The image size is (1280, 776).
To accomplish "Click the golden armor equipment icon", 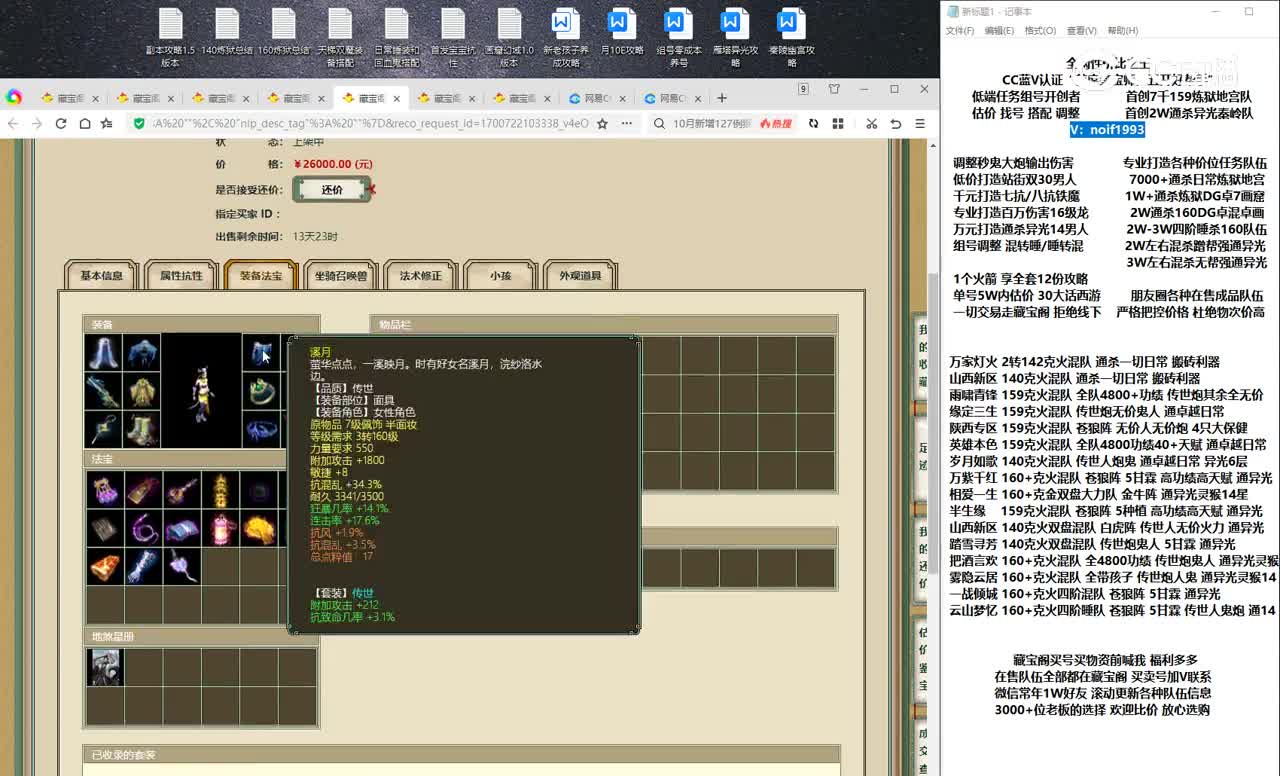I will pyautogui.click(x=142, y=391).
